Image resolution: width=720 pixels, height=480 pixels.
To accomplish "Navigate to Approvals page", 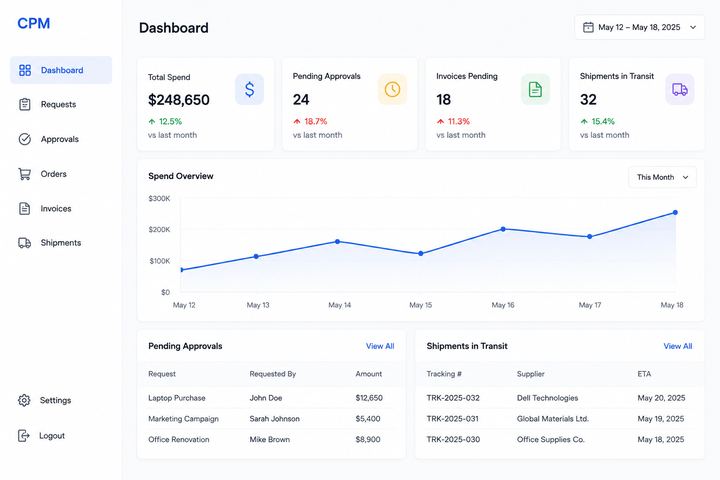I will (60, 139).
